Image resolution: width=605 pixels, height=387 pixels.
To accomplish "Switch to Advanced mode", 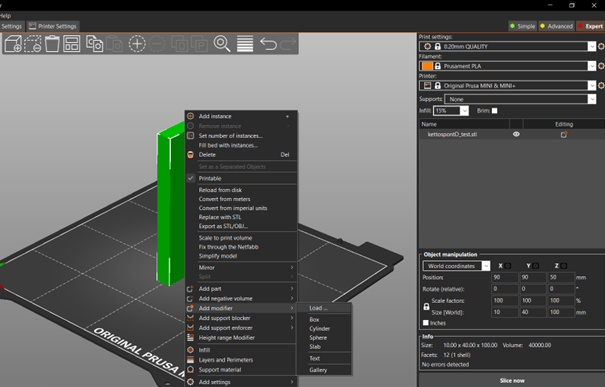I will tap(556, 26).
